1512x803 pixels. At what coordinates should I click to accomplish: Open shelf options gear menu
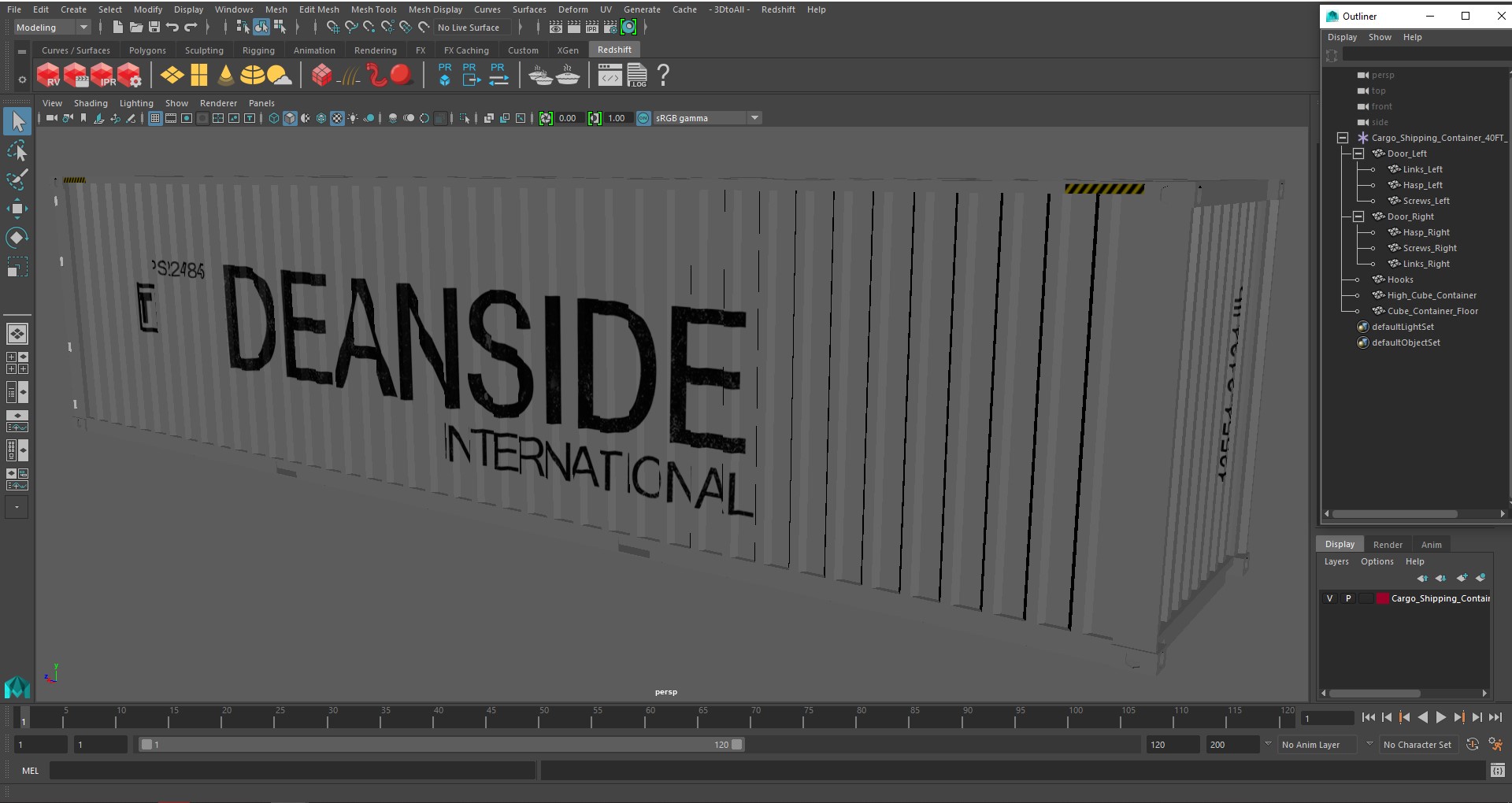point(22,80)
